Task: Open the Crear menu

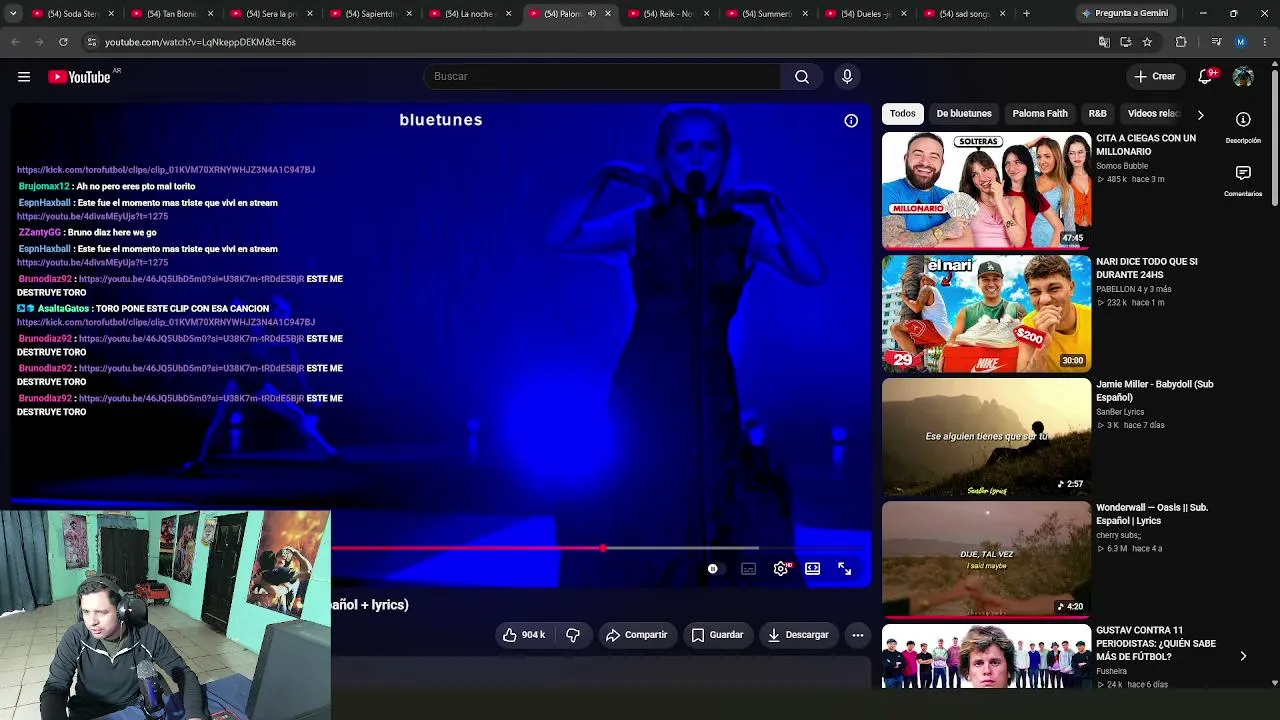Action: [x=1154, y=77]
